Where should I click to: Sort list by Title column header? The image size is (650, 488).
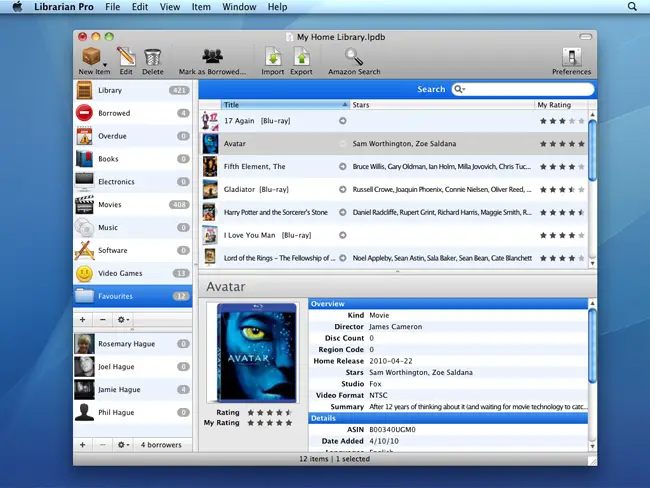pos(286,105)
